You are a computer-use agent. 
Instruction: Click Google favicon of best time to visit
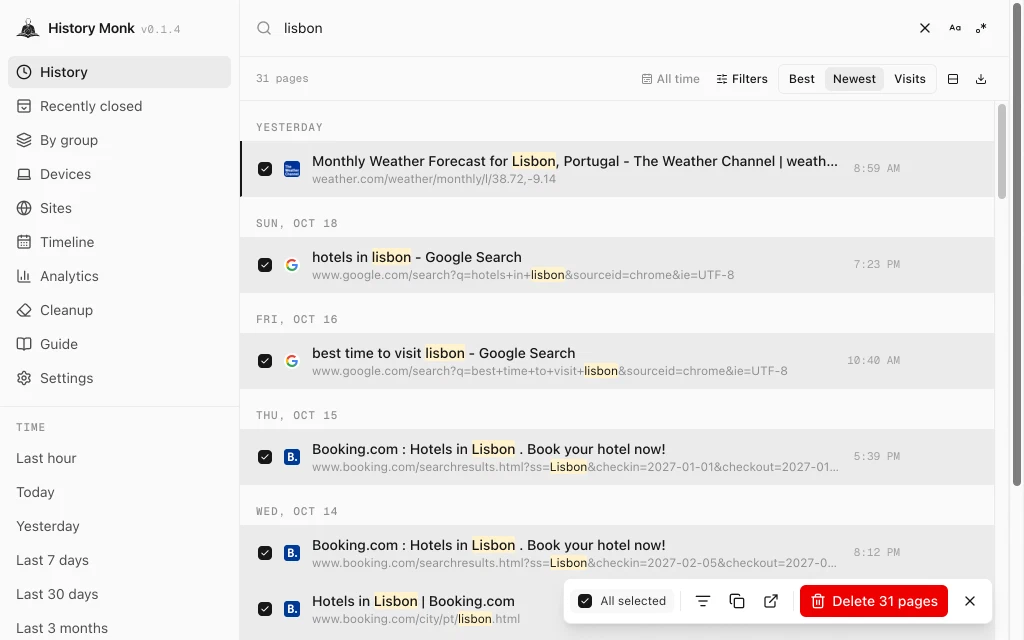pos(292,360)
